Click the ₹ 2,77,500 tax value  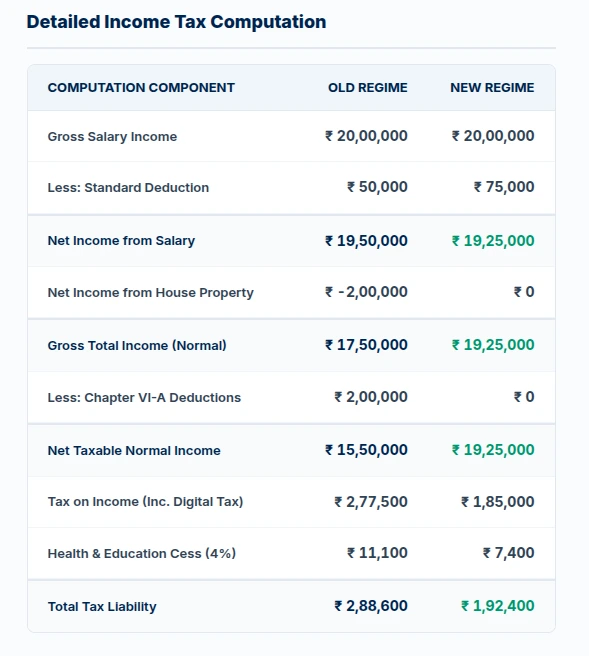[371, 502]
